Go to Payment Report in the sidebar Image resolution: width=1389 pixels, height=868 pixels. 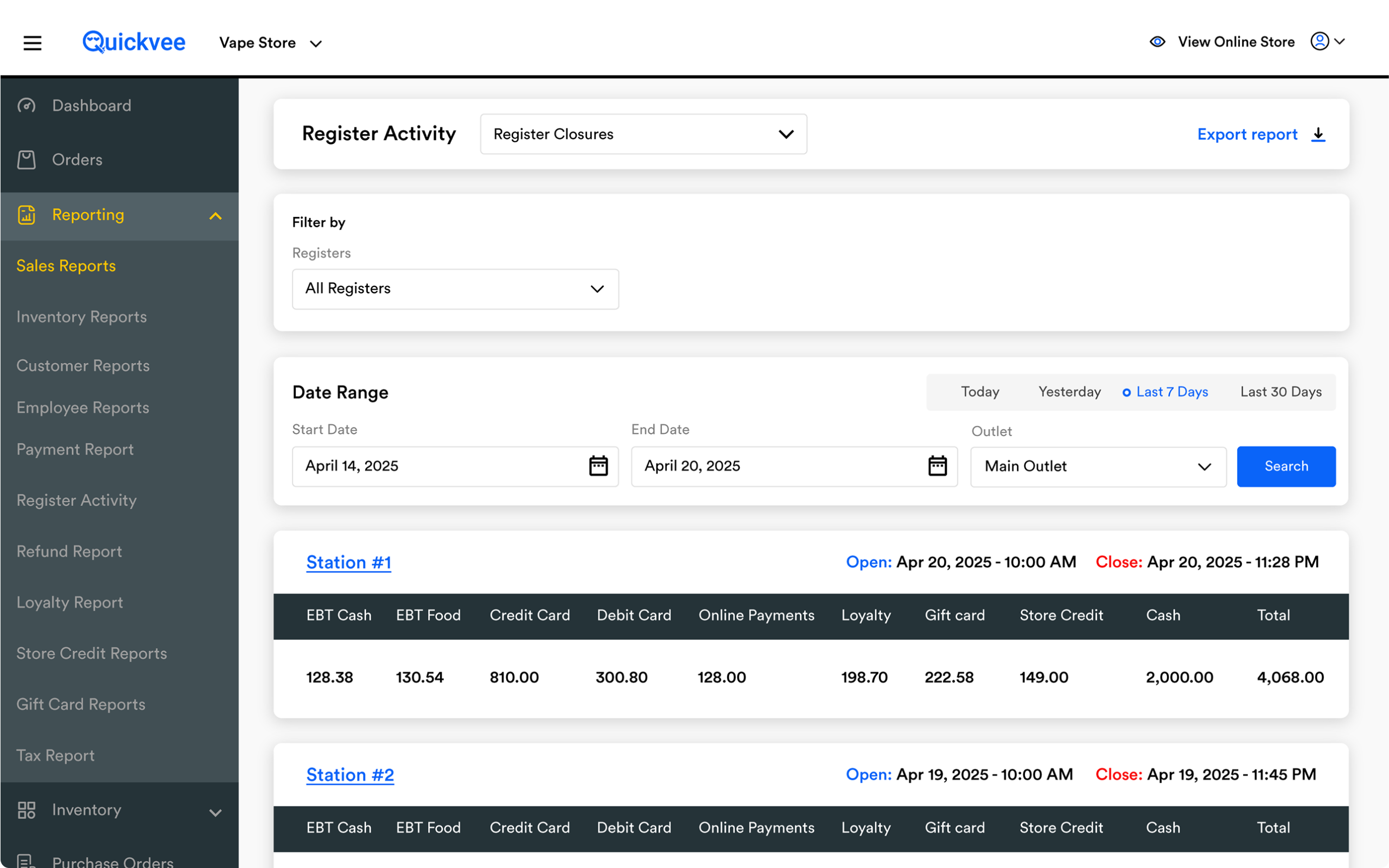point(75,450)
